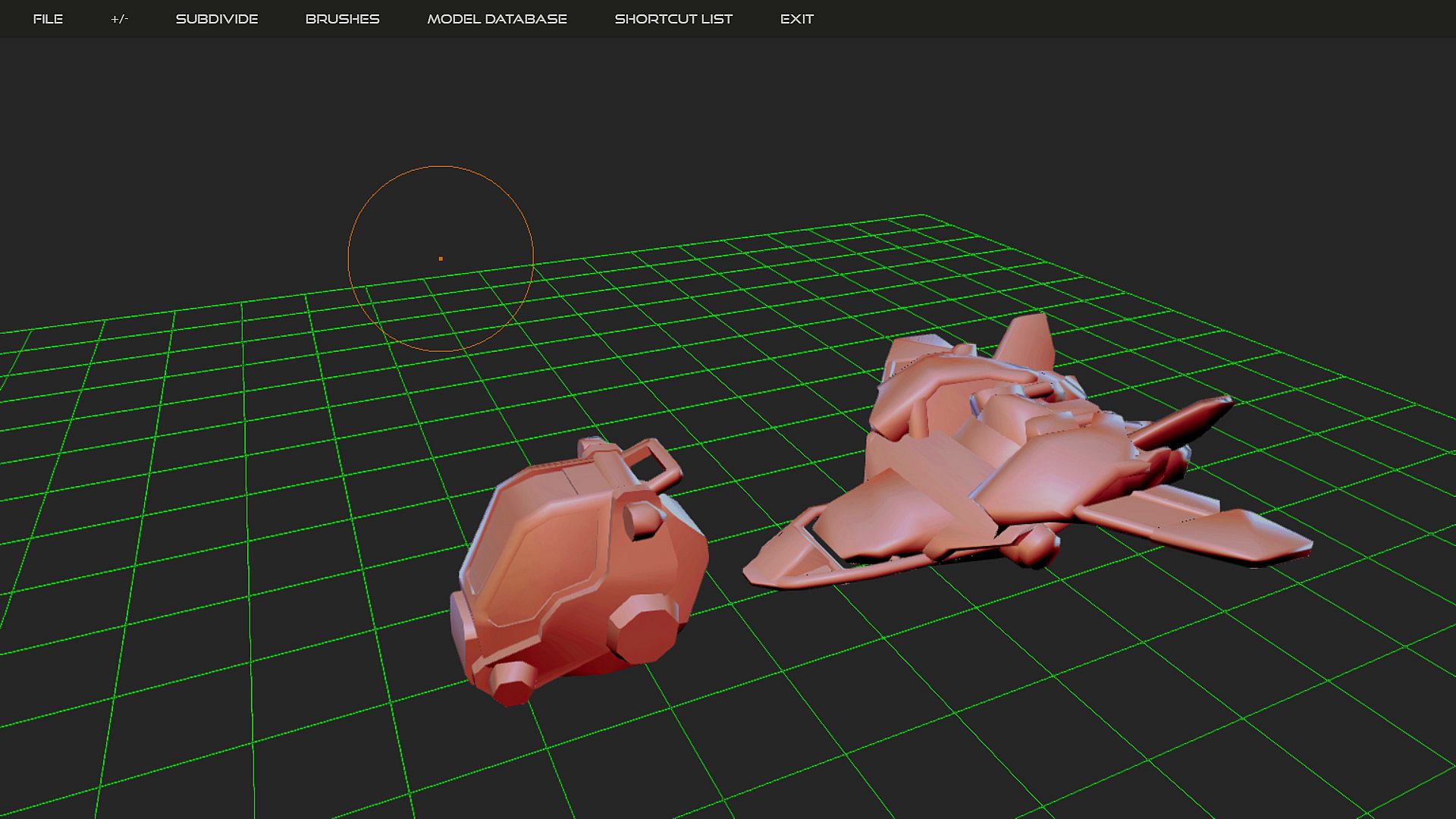Open the Brushes menu
1456x819 pixels.
pos(342,19)
